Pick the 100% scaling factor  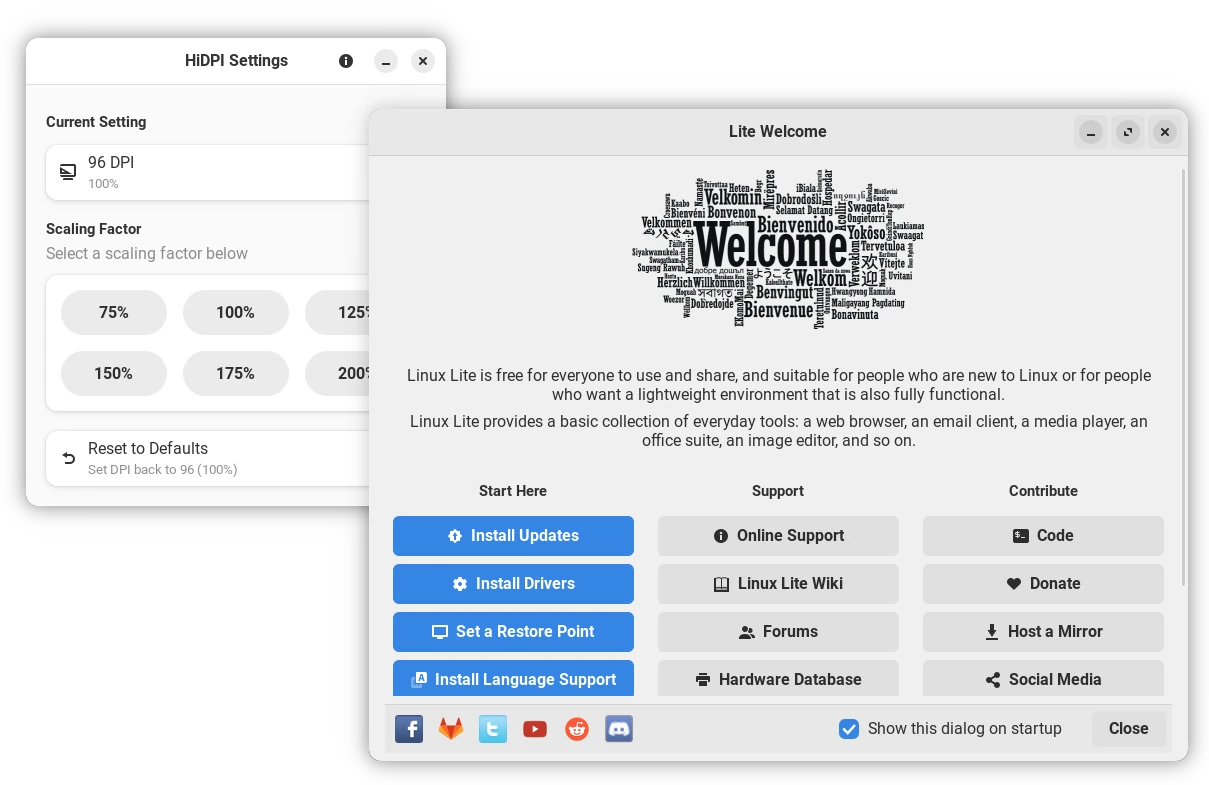click(x=236, y=313)
